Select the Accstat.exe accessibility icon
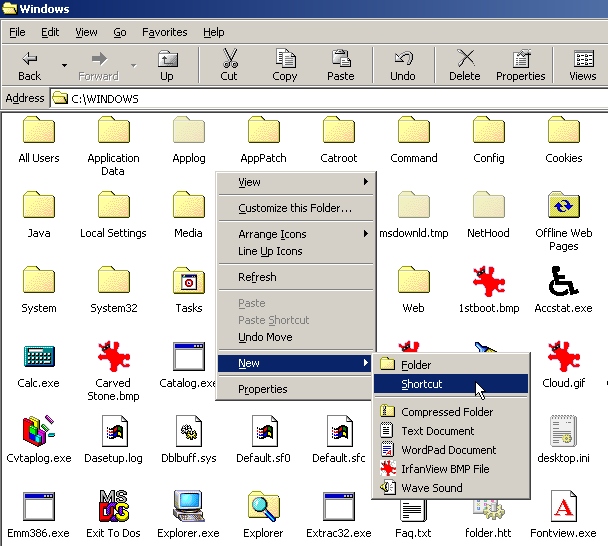Screen dimensions: 608x546 (563, 280)
